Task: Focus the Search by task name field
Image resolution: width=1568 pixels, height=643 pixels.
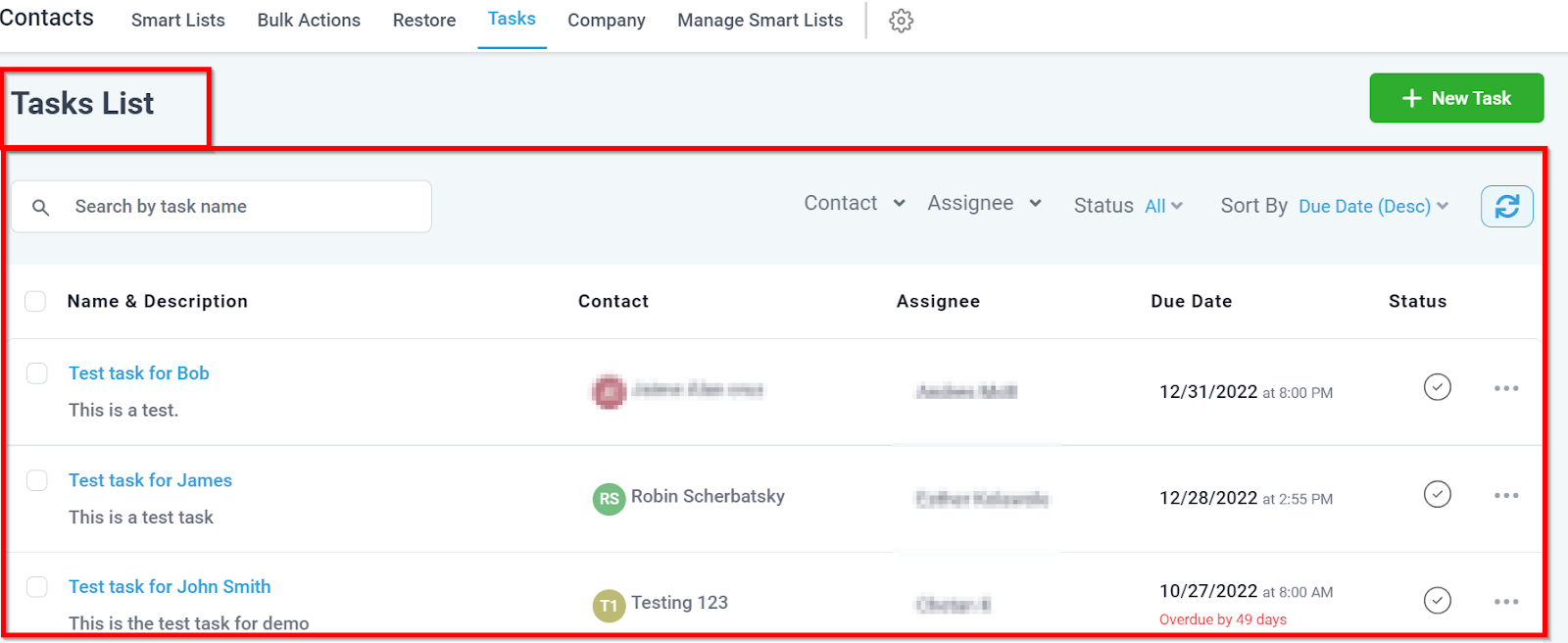Action: (x=221, y=207)
